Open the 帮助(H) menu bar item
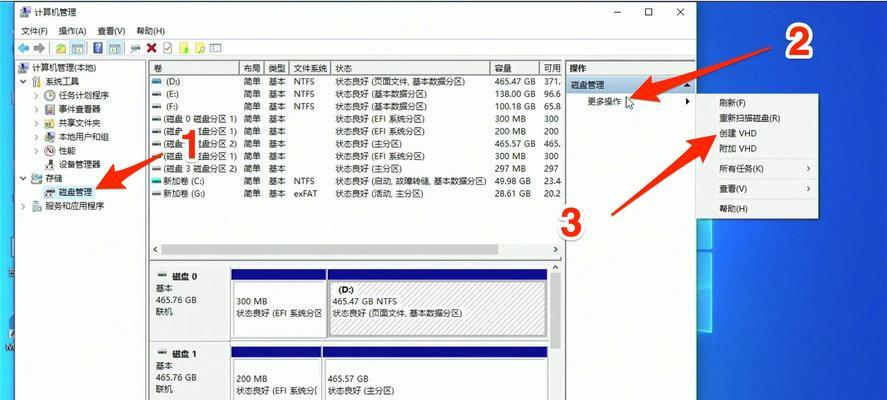 point(150,31)
